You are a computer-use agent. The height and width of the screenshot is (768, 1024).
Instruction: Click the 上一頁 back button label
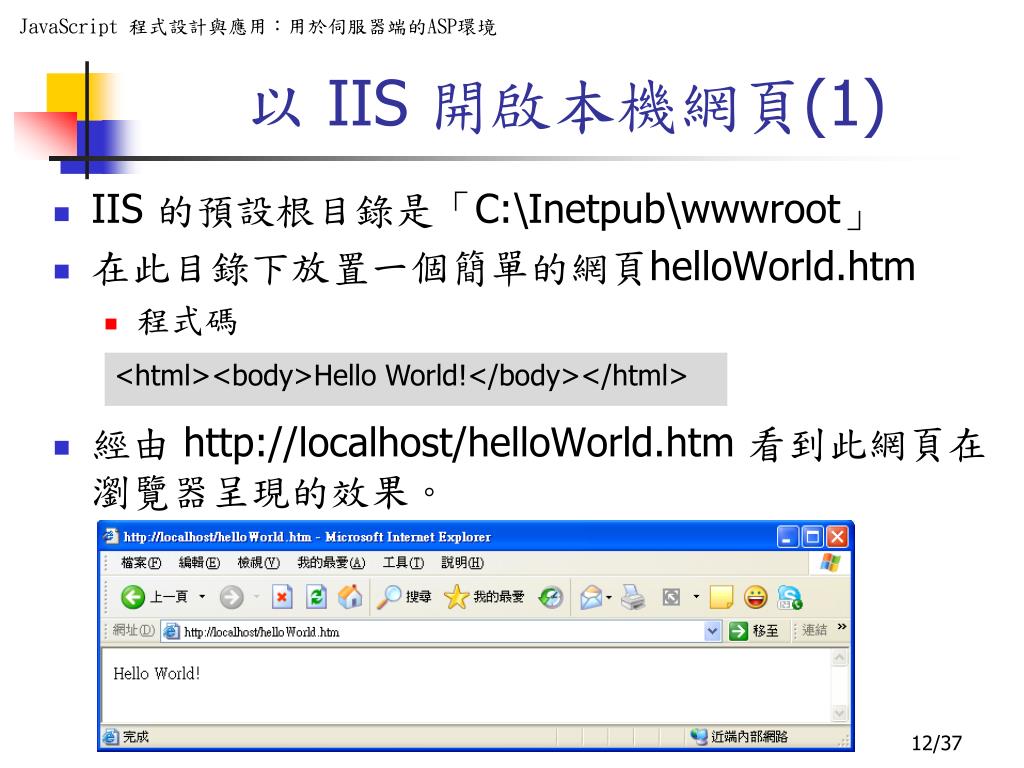[169, 597]
